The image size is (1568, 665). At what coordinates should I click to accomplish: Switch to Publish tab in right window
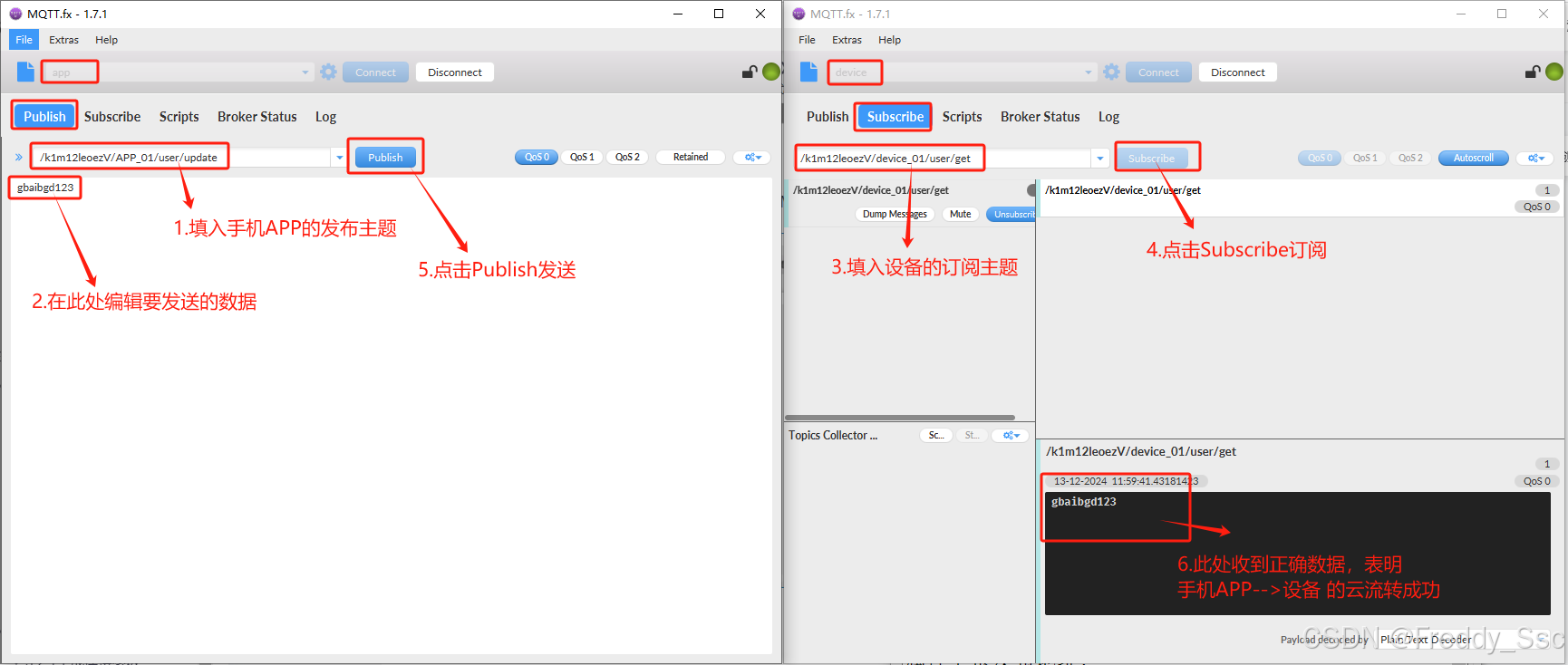[x=828, y=116]
